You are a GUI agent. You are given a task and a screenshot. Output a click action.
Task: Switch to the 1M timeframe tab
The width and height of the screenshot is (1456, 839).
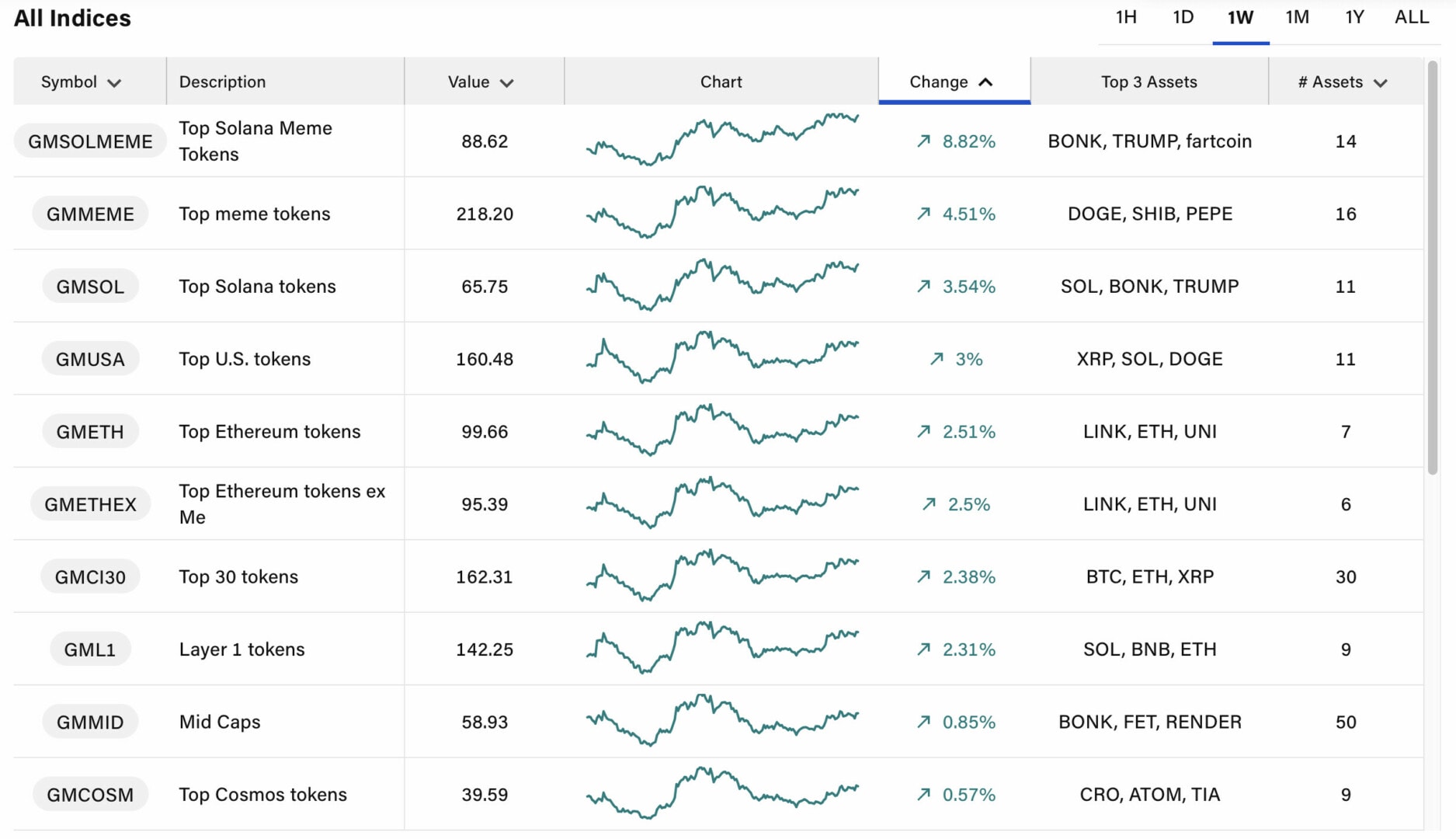click(x=1297, y=17)
